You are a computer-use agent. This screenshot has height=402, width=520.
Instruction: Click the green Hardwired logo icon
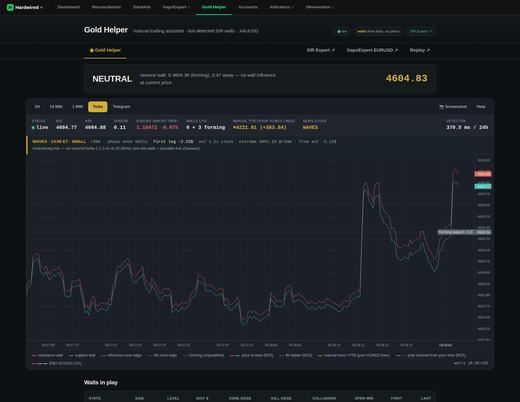pyautogui.click(x=10, y=7)
